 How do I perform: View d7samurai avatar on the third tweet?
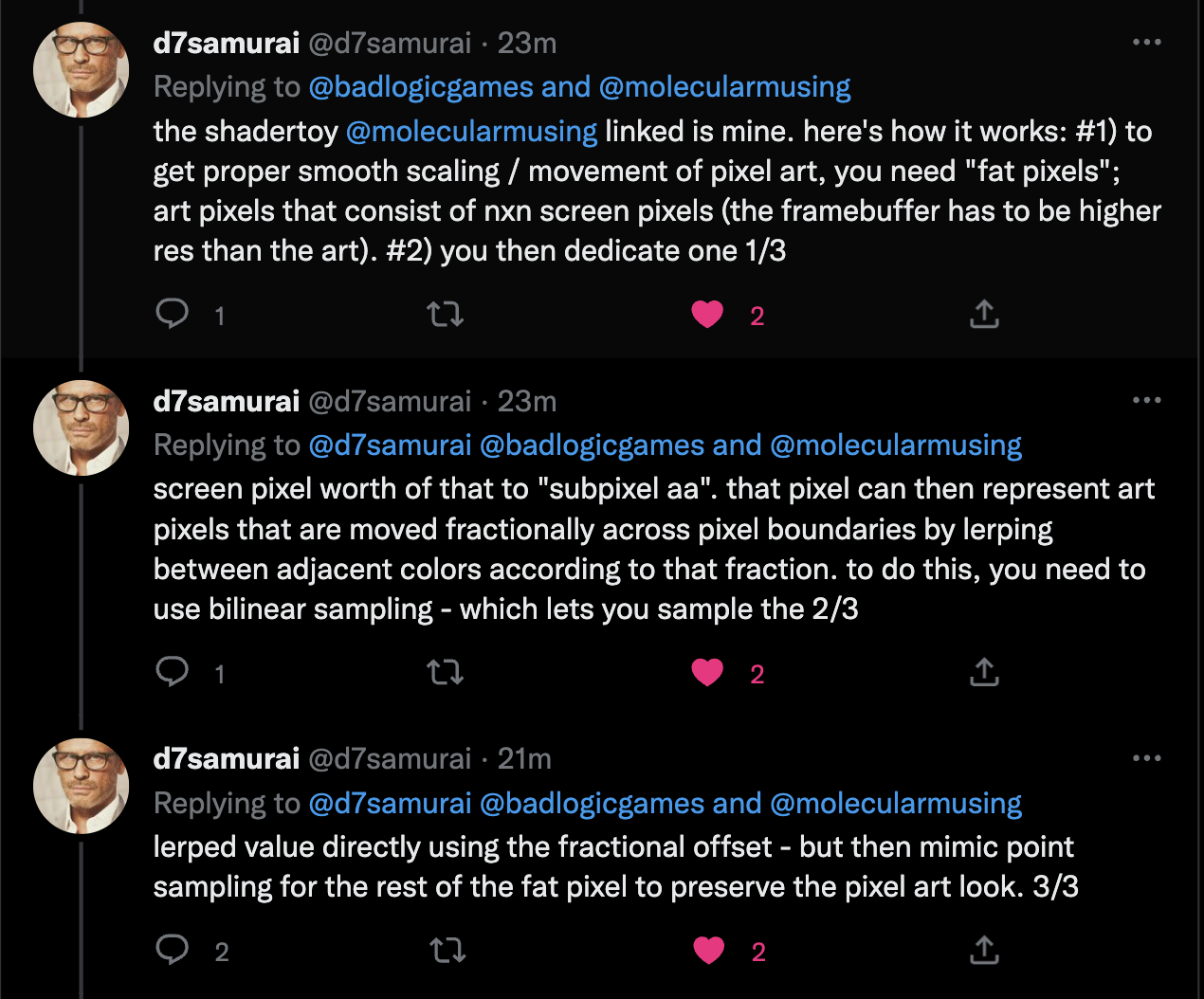[81, 786]
